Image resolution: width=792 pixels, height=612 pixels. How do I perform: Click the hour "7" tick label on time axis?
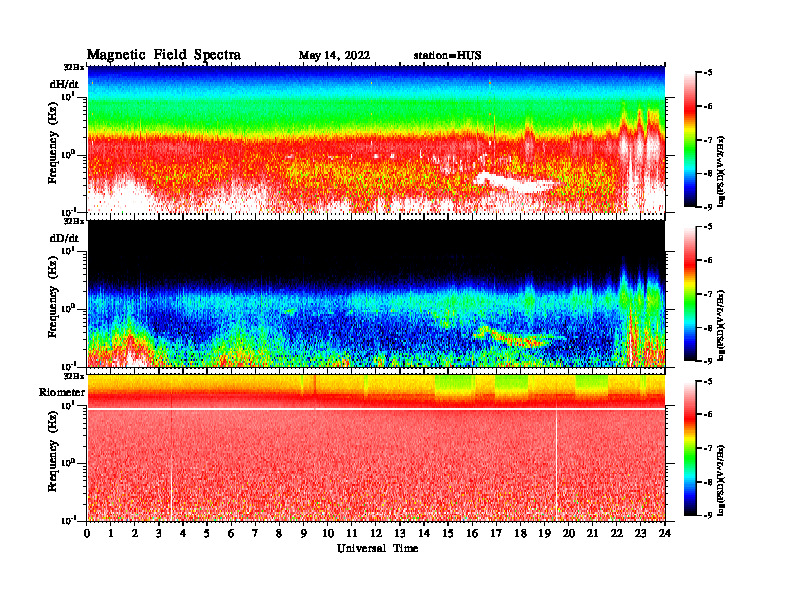click(x=255, y=533)
